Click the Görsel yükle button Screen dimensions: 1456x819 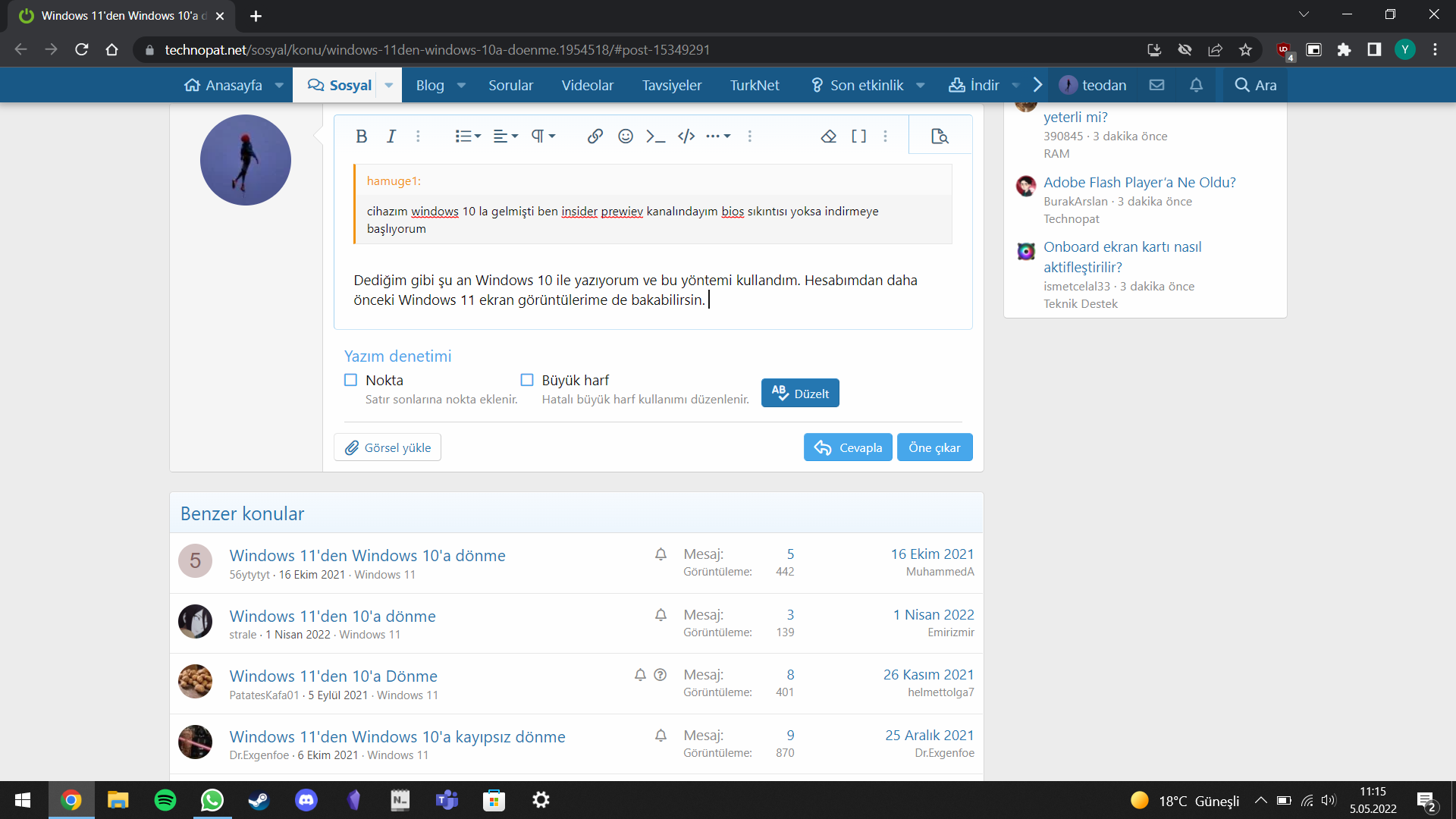click(388, 447)
